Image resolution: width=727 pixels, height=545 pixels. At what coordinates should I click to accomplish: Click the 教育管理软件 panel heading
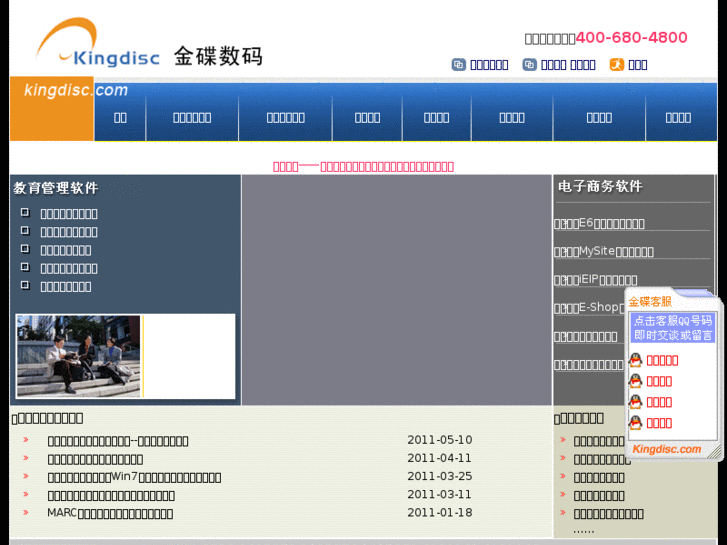click(56, 188)
